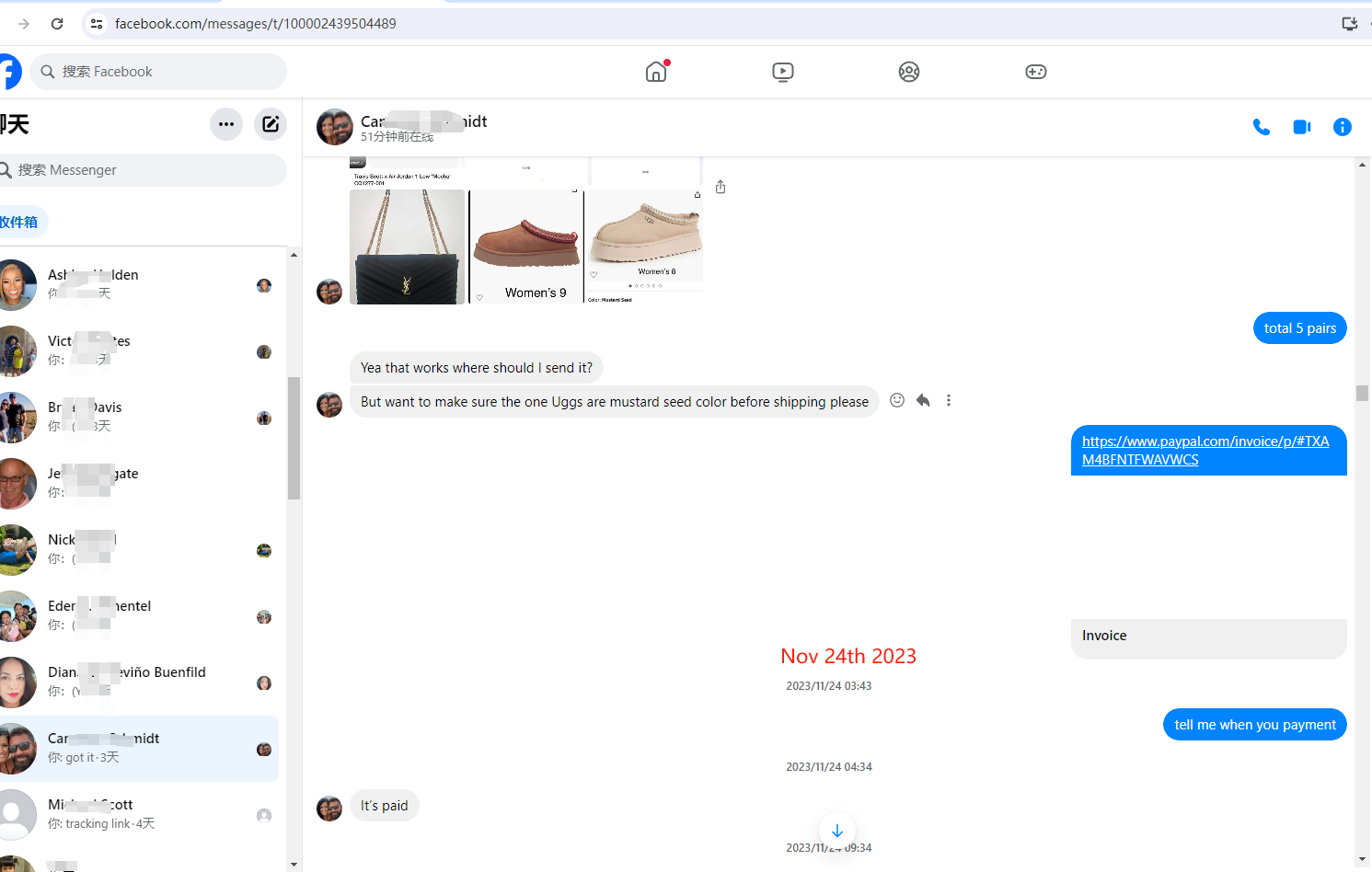Viewport: 1372px width, 872px height.
Task: Open the black YSL handbag image
Action: (x=408, y=247)
